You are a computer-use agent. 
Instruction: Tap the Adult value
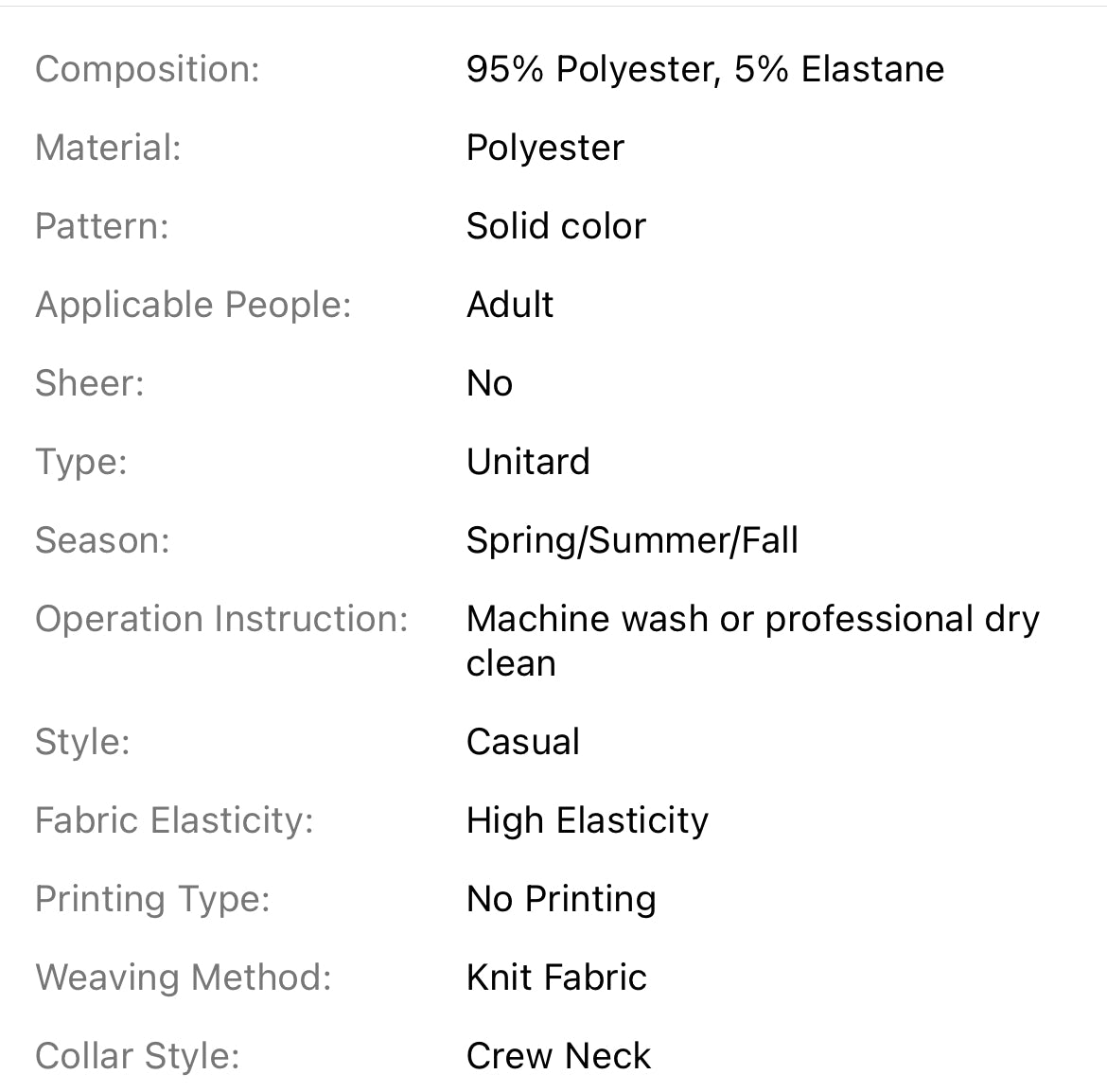[x=510, y=305]
